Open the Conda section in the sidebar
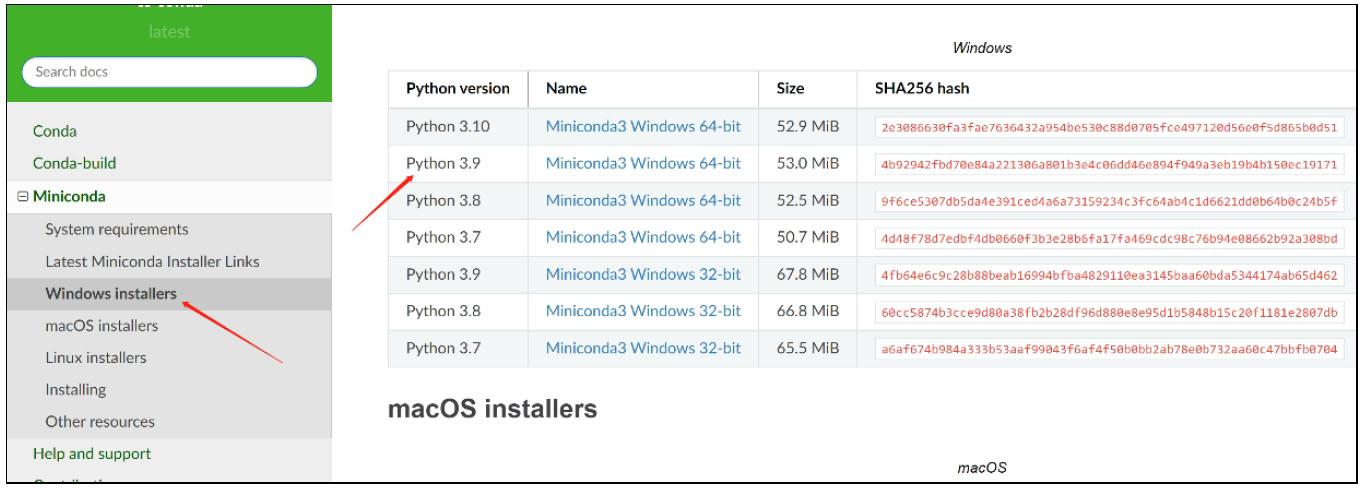Image resolution: width=1364 pixels, height=489 pixels. click(54, 131)
